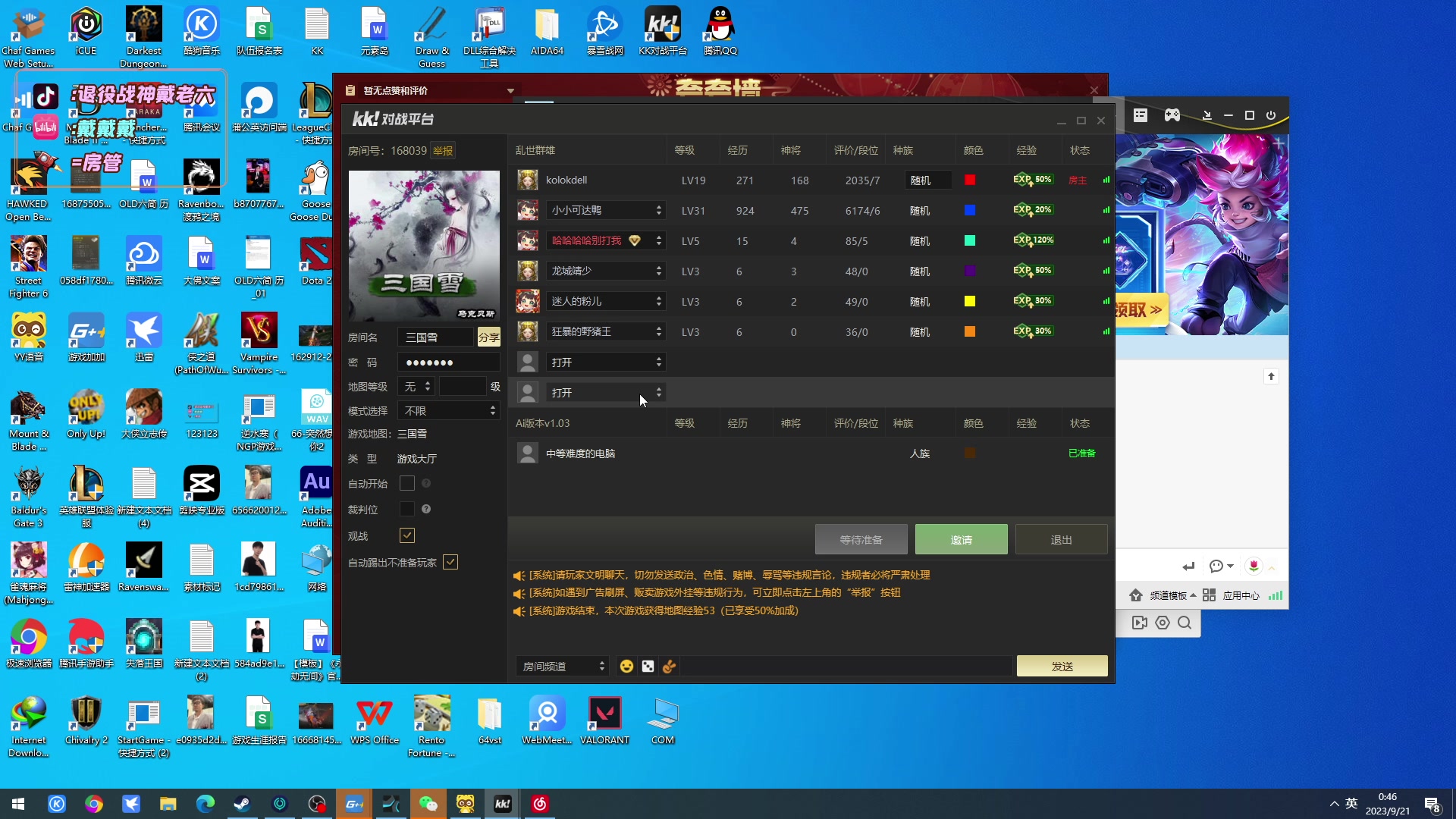Click the green 邀请 invite button
Viewport: 1456px width, 819px height.
point(961,540)
